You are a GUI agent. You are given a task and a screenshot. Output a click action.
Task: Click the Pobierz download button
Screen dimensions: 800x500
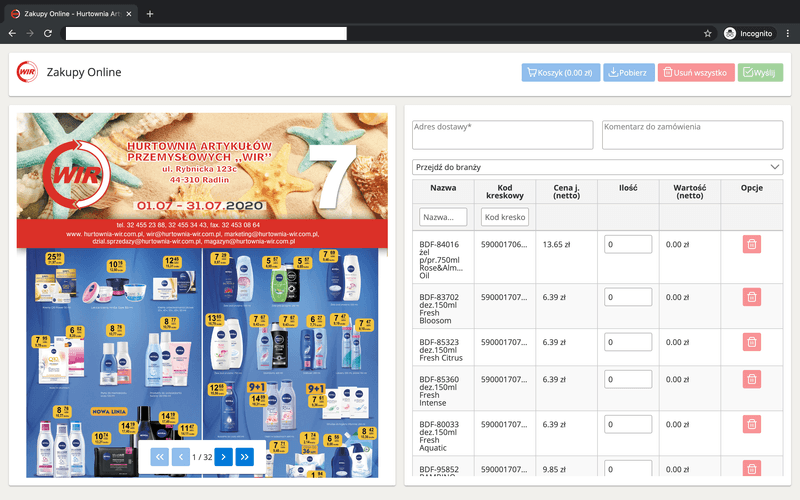pyautogui.click(x=629, y=72)
